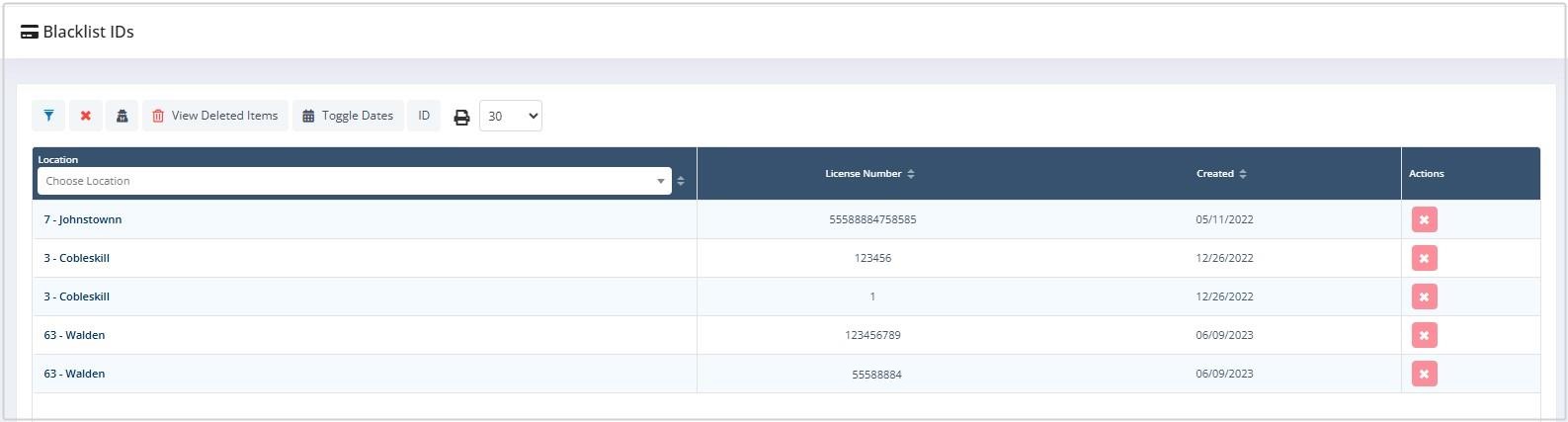Toggle the ID column button
Screen dimensions: 1568x422
click(x=424, y=116)
